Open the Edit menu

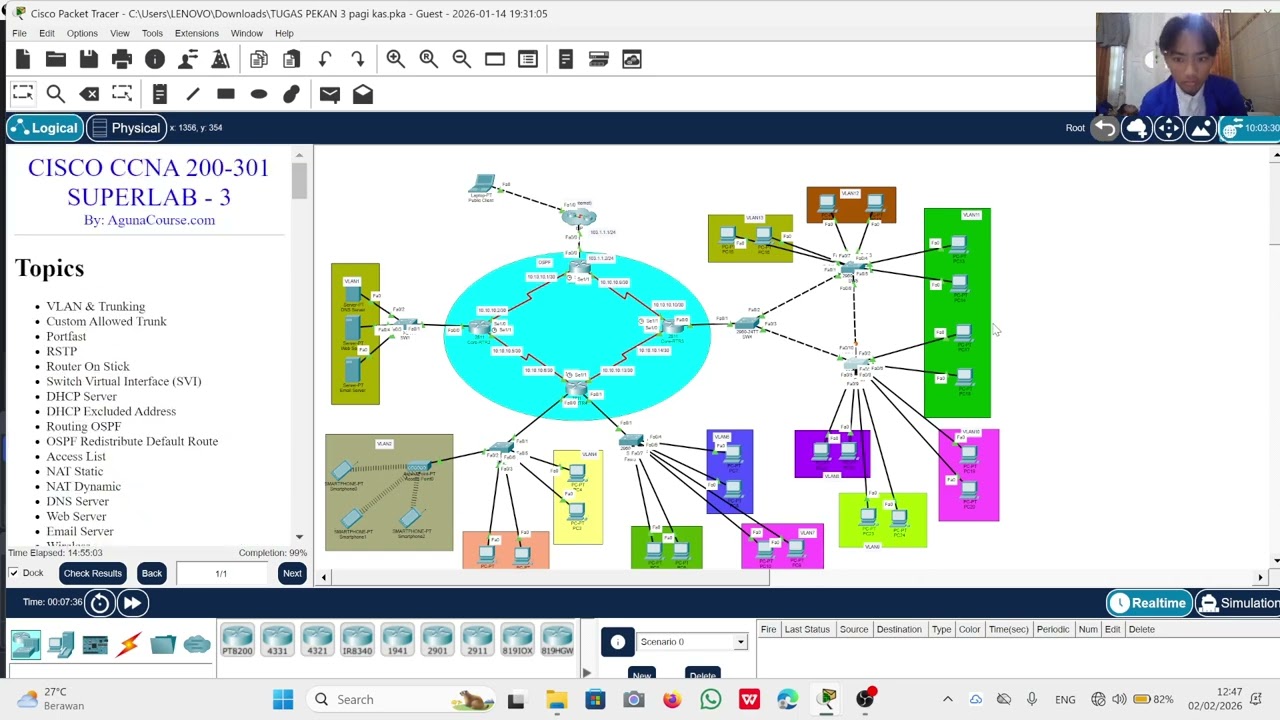point(47,33)
